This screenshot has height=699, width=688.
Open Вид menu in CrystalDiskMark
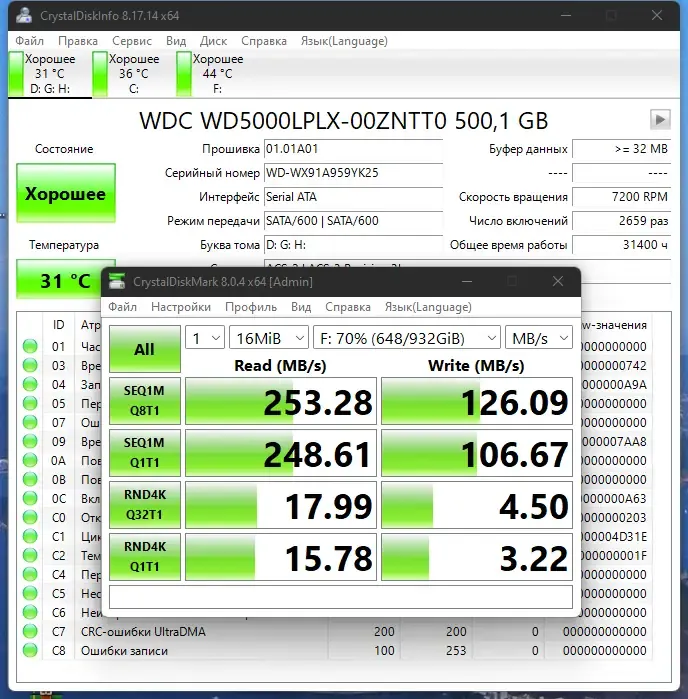coord(301,307)
